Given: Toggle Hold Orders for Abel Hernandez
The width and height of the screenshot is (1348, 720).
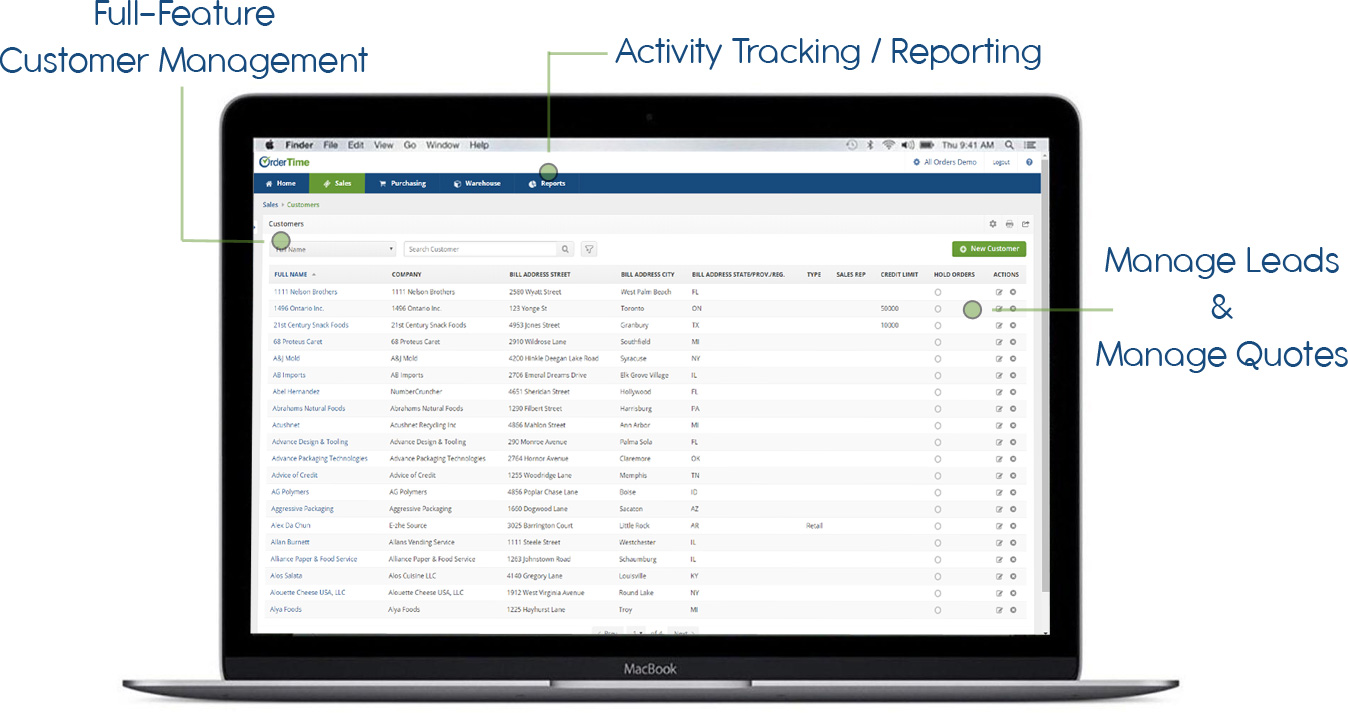Looking at the screenshot, I should point(937,392).
